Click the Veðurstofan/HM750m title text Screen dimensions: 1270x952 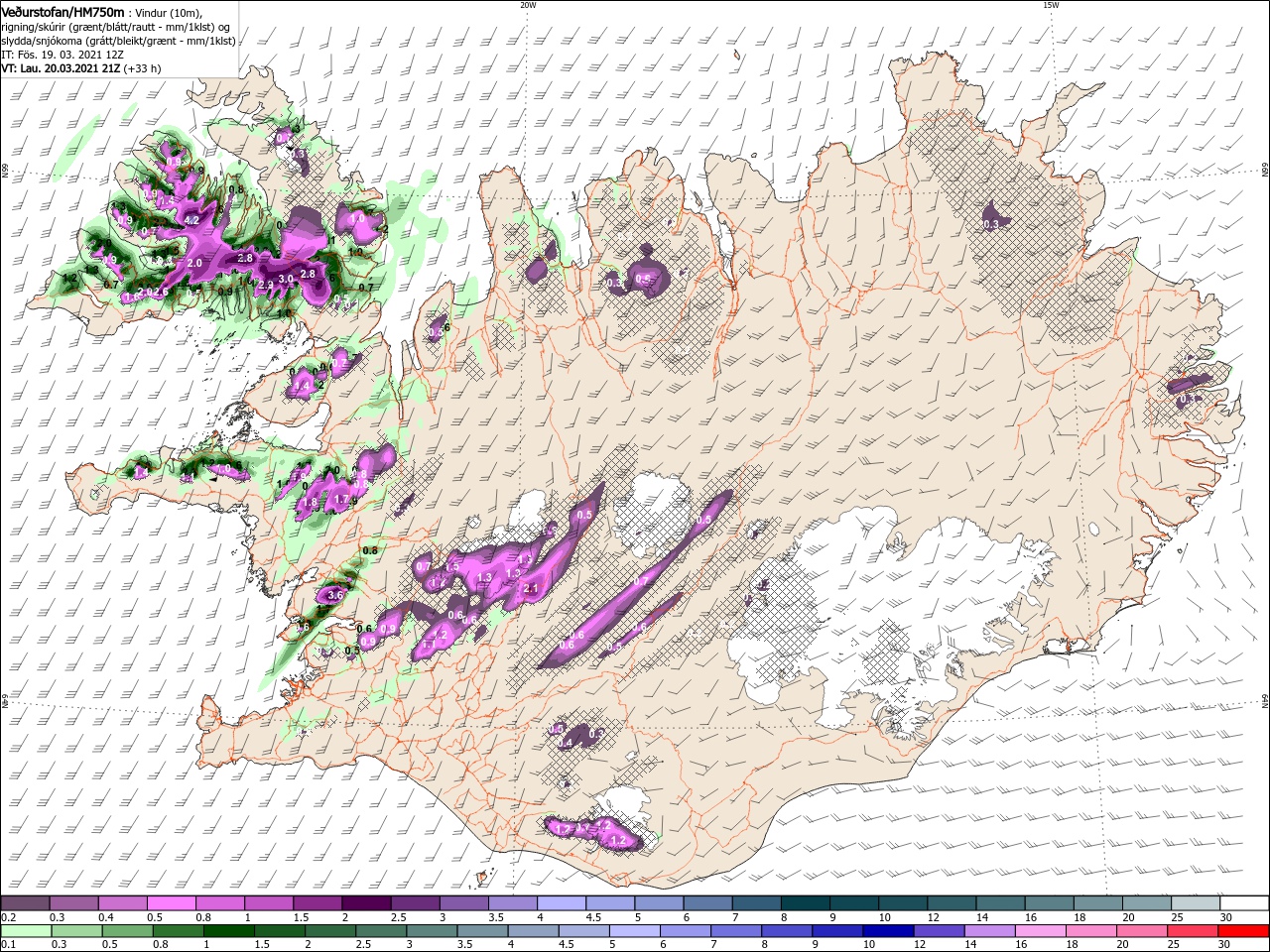click(x=63, y=12)
